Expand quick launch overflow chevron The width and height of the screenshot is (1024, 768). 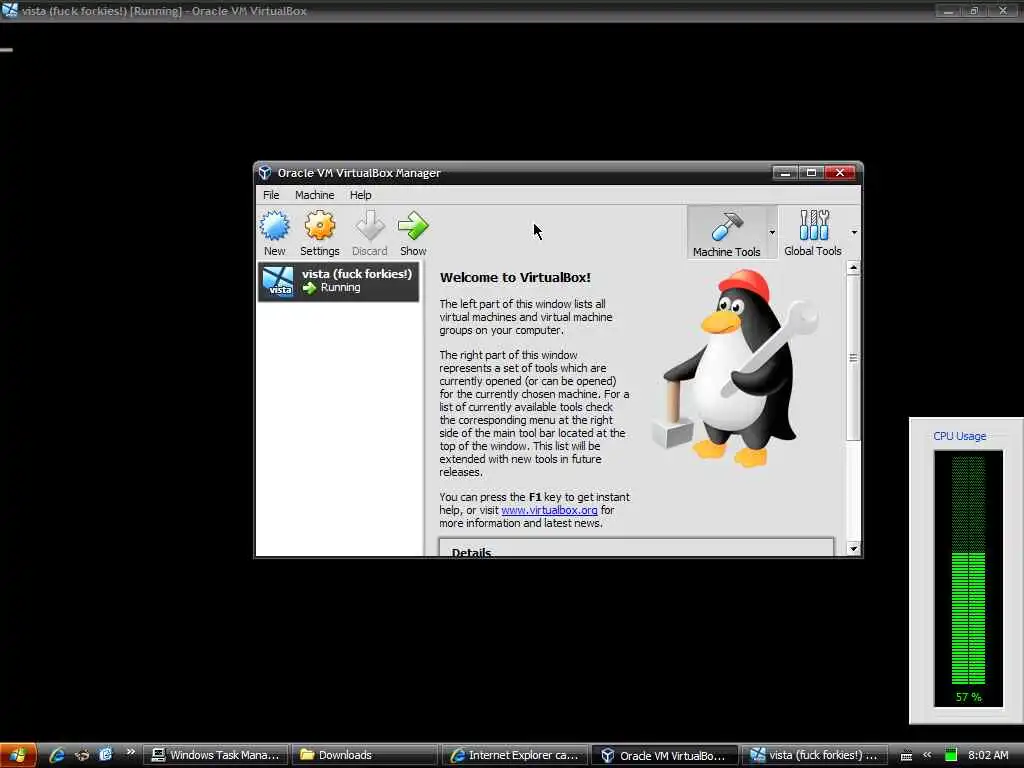pyautogui.click(x=131, y=752)
